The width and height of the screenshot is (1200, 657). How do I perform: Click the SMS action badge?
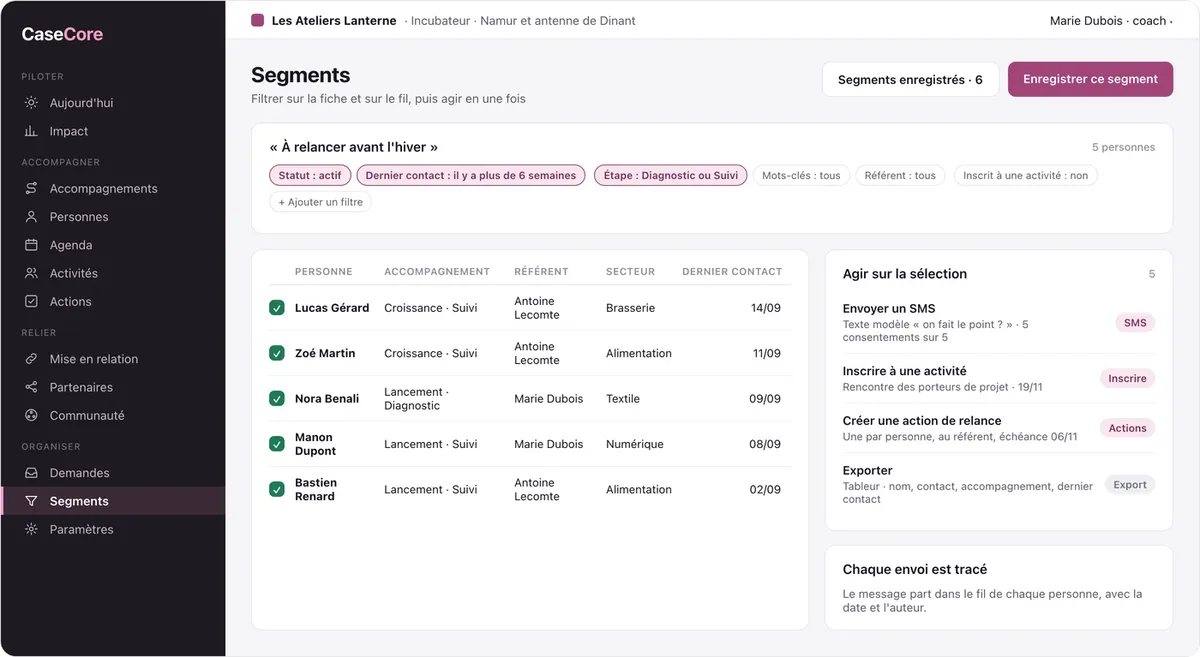point(1135,323)
